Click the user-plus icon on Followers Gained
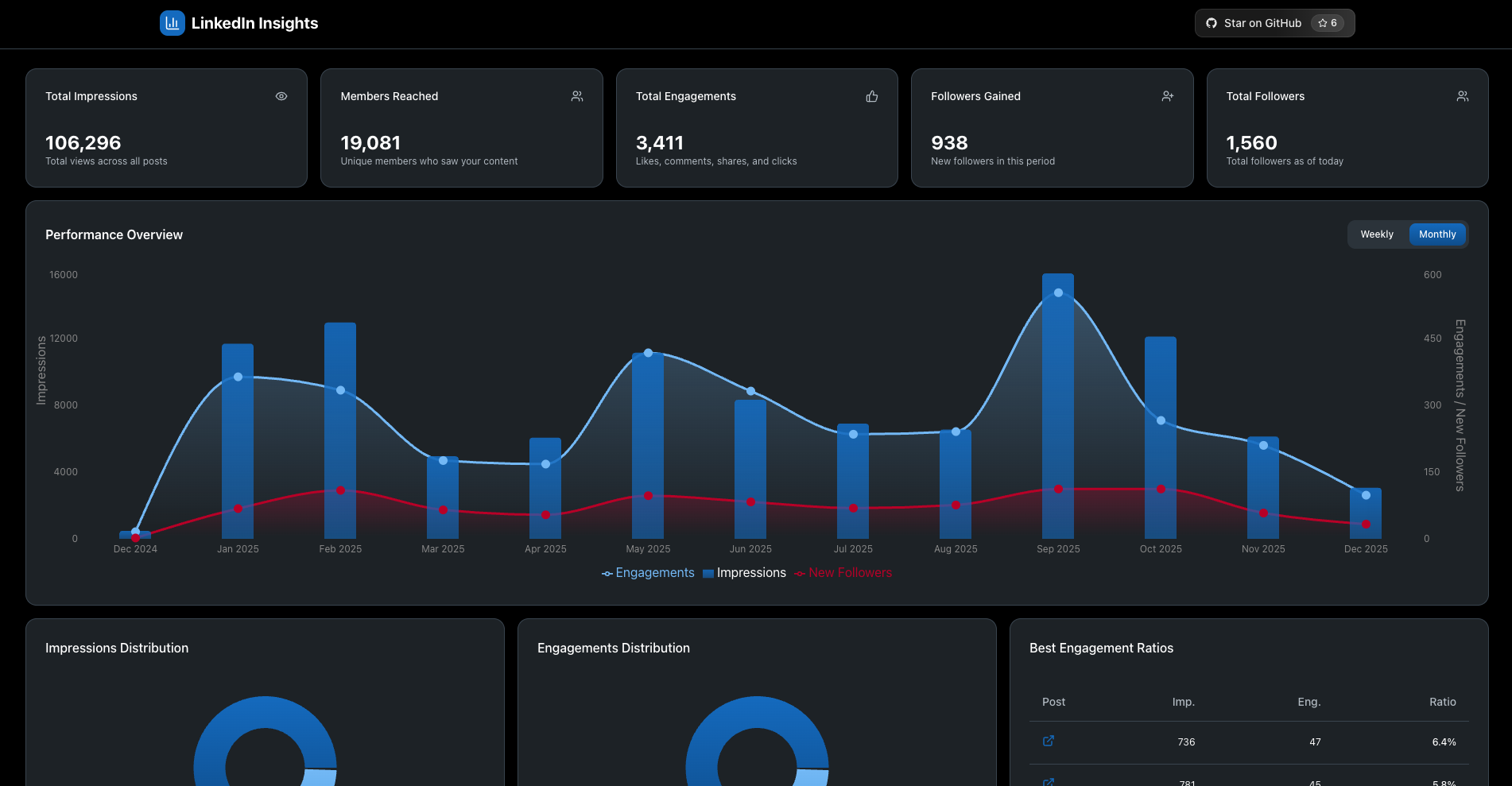 click(1167, 95)
